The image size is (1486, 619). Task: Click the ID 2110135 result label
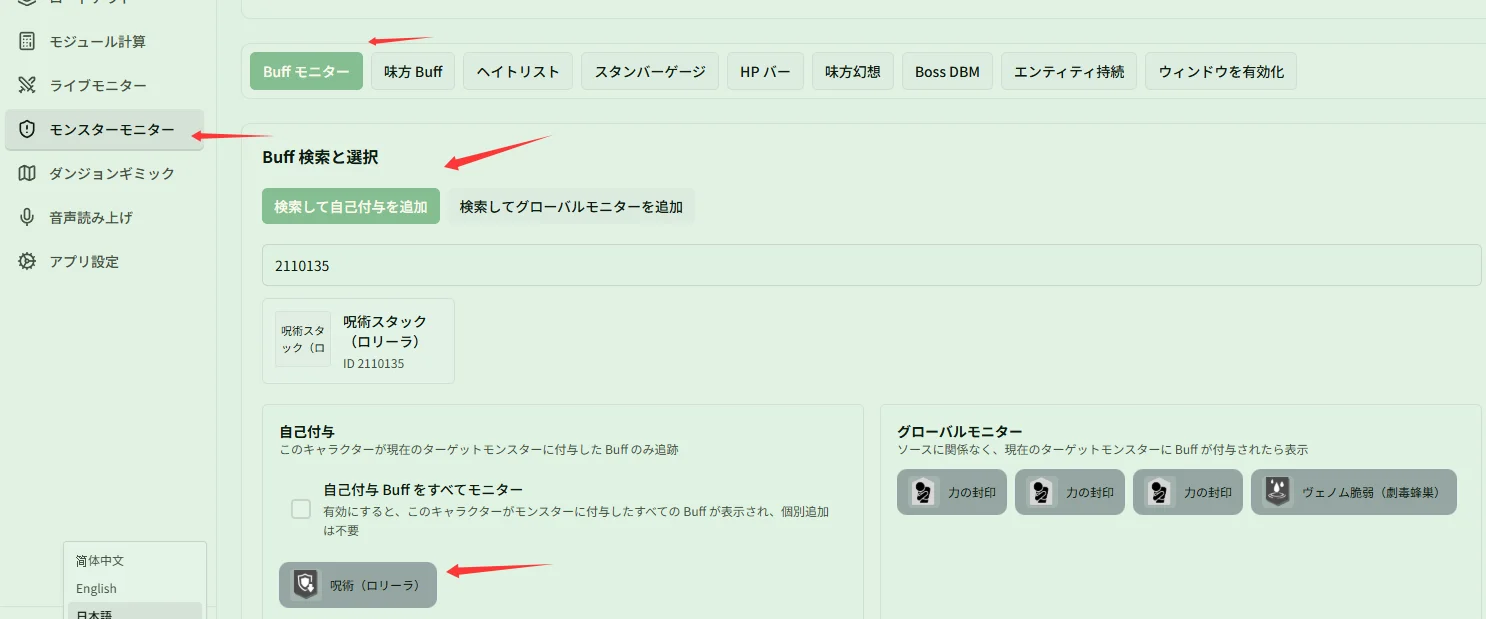pos(373,364)
